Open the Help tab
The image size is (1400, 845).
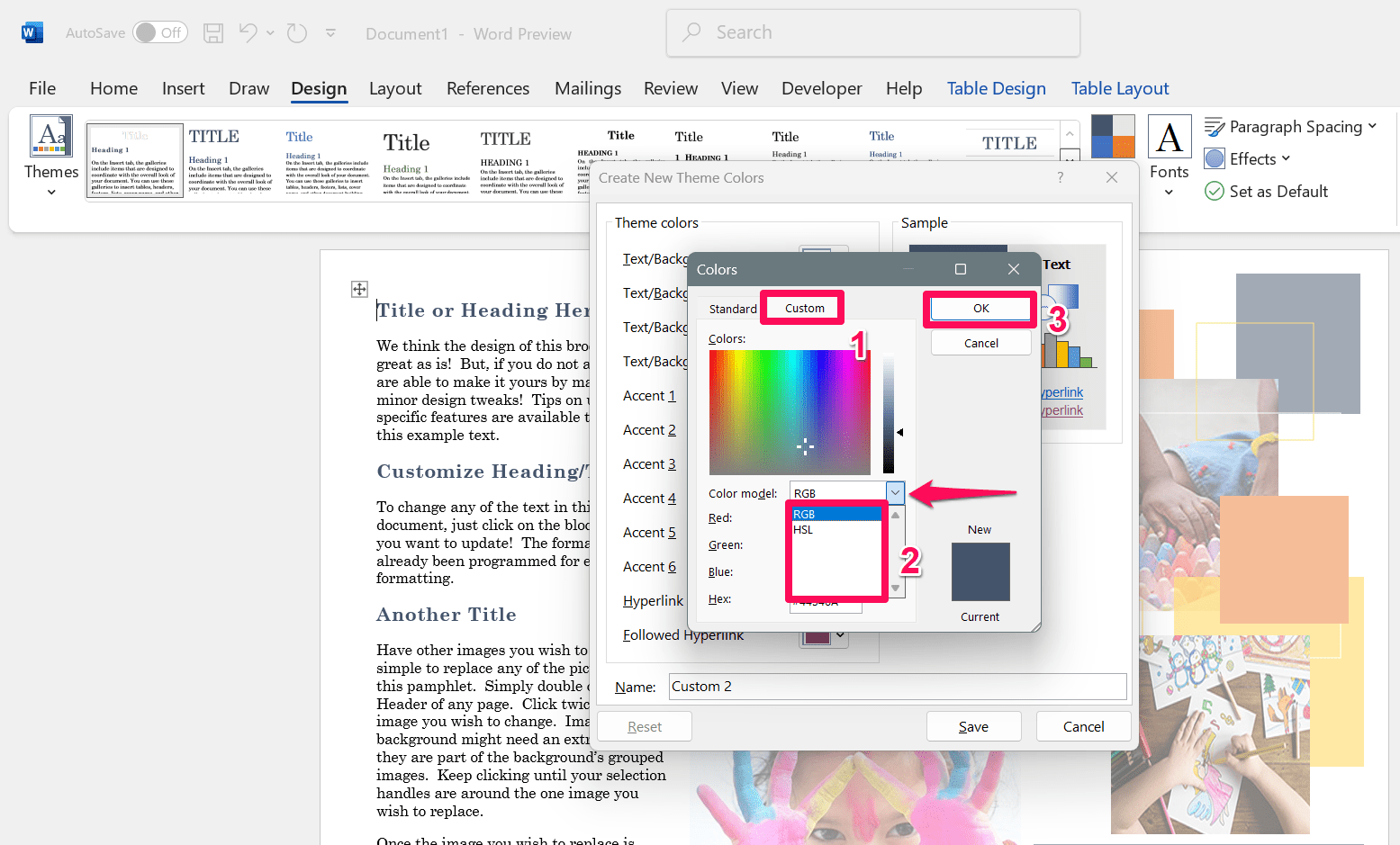(903, 88)
